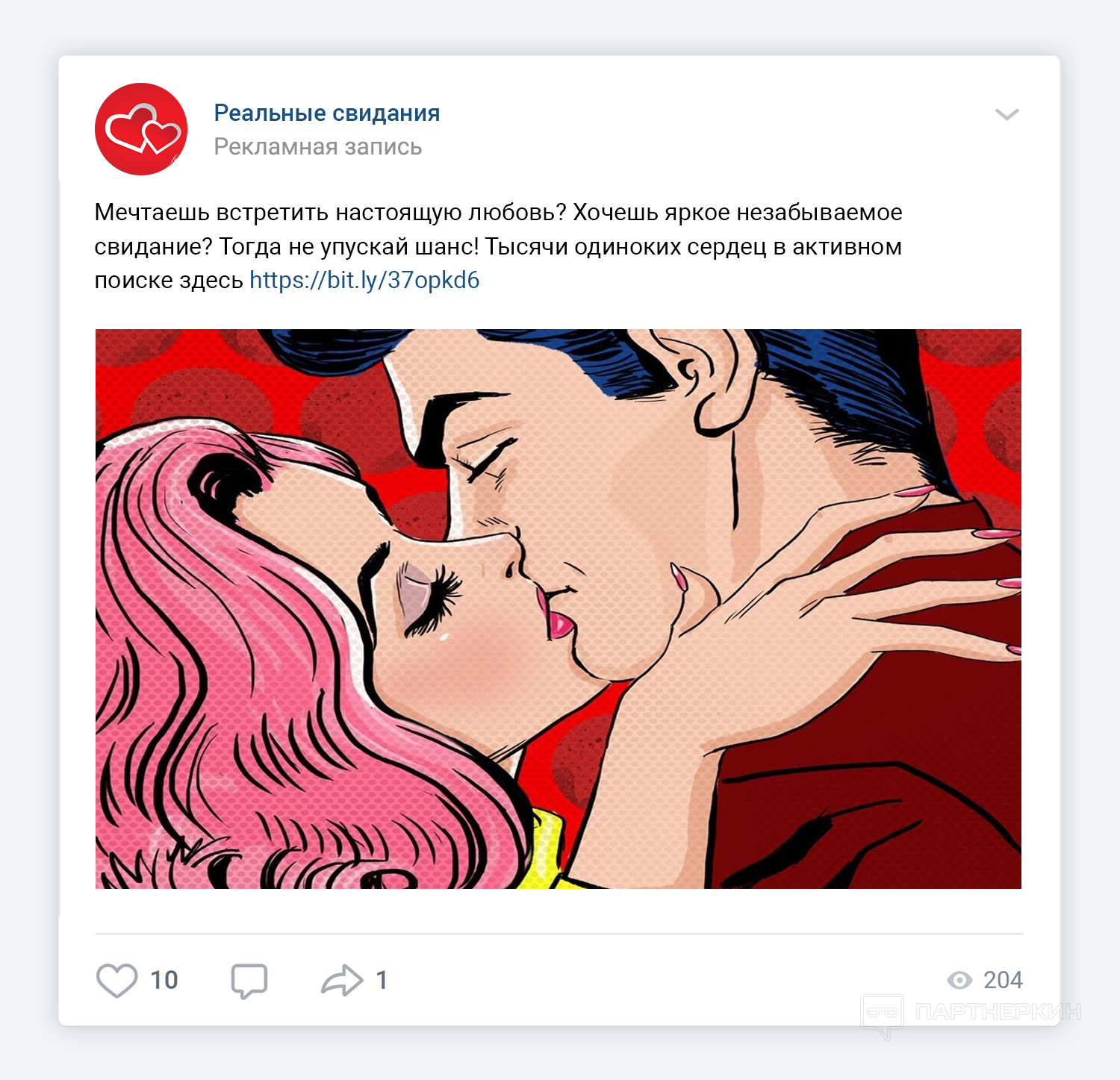Follow the bit.ly/37opkd6 link
Screen dimensions: 1120x1080
[x=364, y=280]
